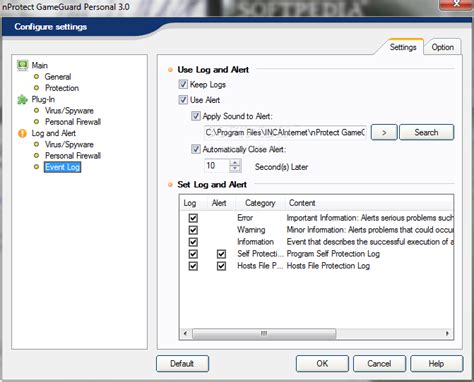This screenshot has width=474, height=382.
Task: Select Virus/Spyware under Log and Alert
Action: [69, 145]
